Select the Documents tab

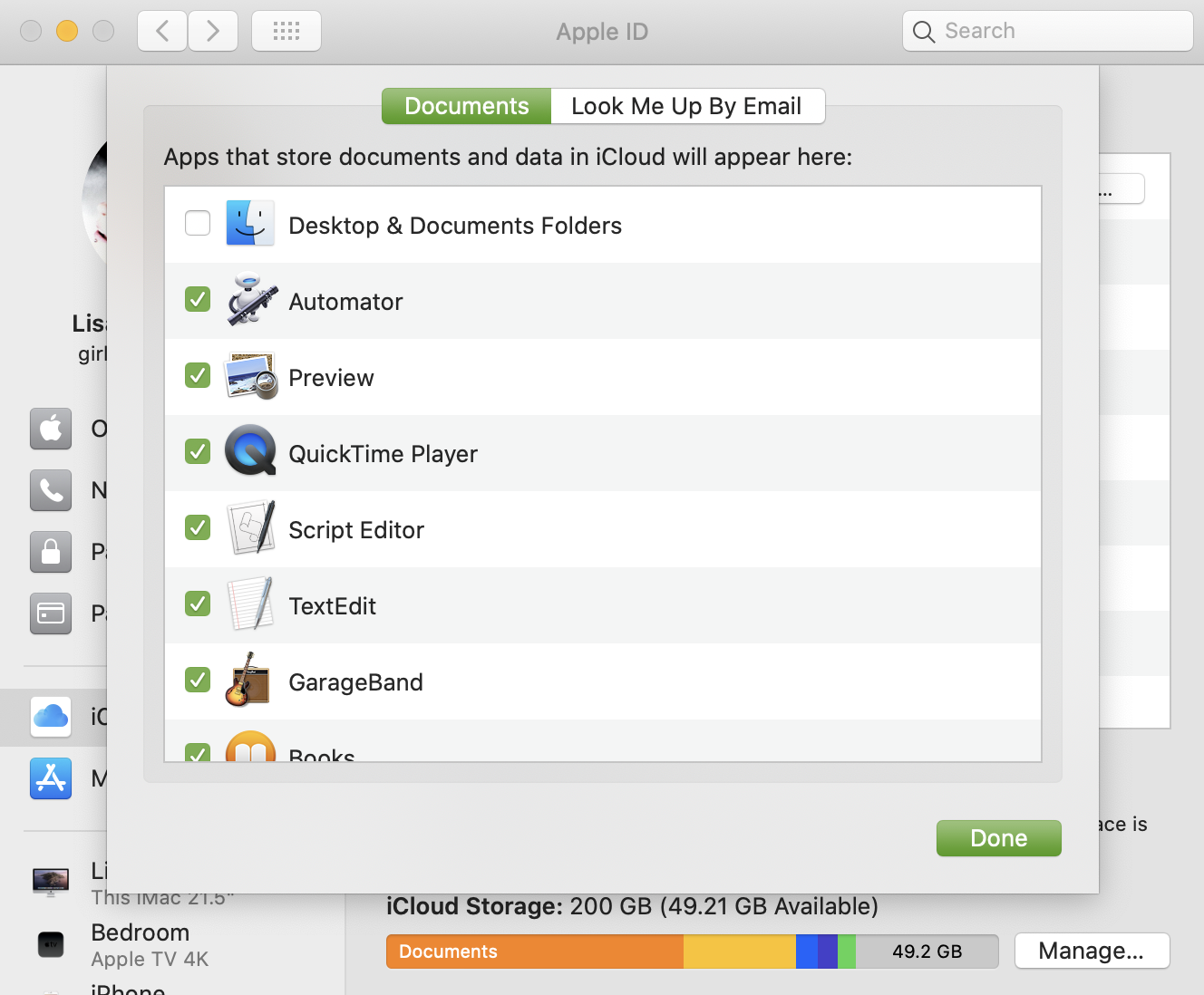pyautogui.click(x=465, y=106)
